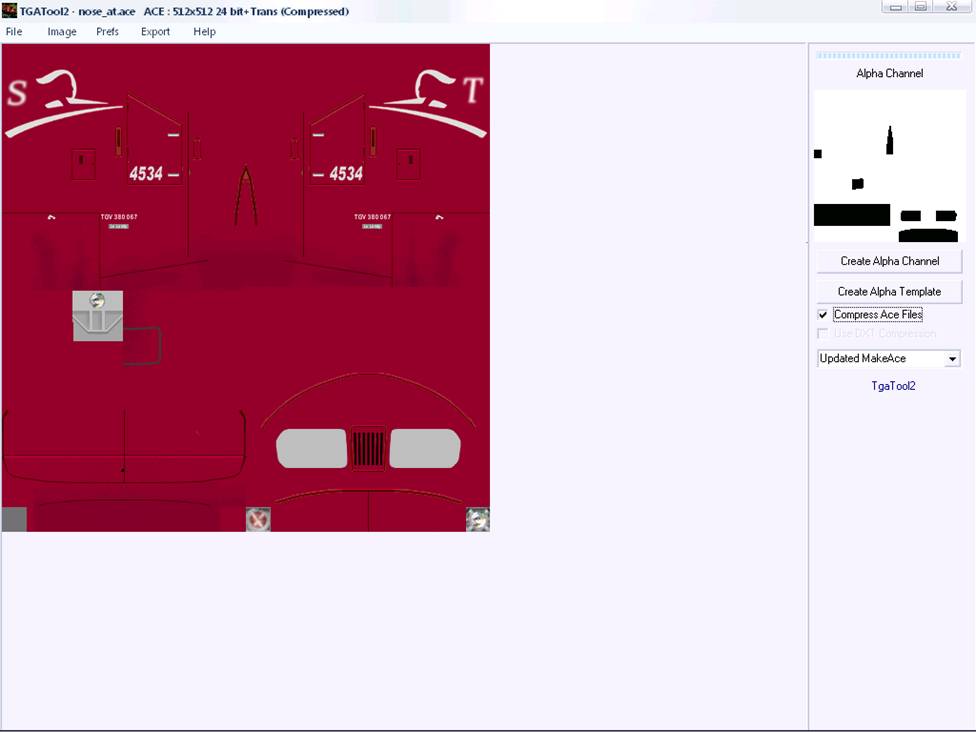This screenshot has width=976, height=732.
Task: Click the TgaTool2 link
Action: point(893,386)
